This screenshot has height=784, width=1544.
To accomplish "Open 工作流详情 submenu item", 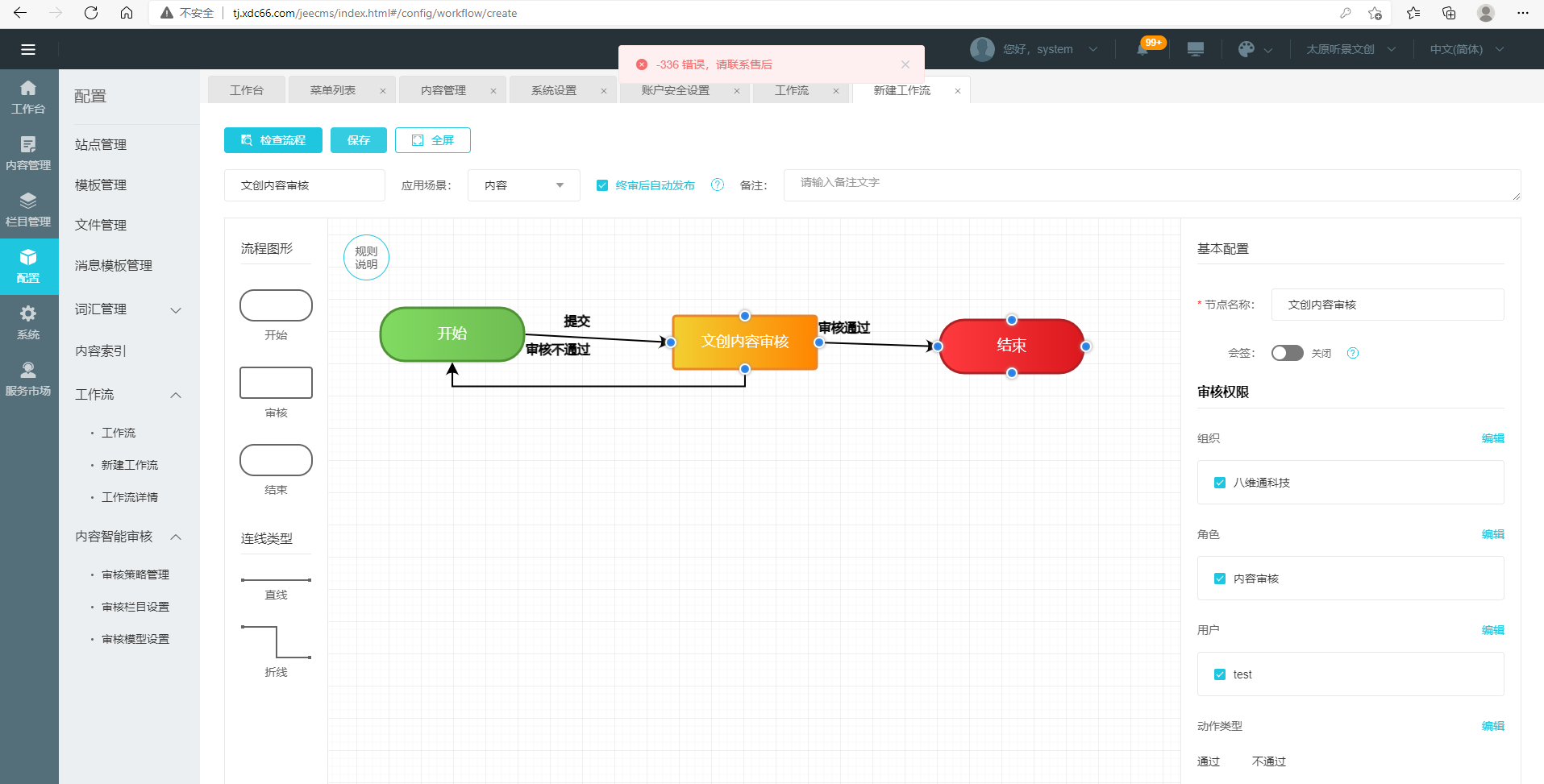I will click(130, 497).
